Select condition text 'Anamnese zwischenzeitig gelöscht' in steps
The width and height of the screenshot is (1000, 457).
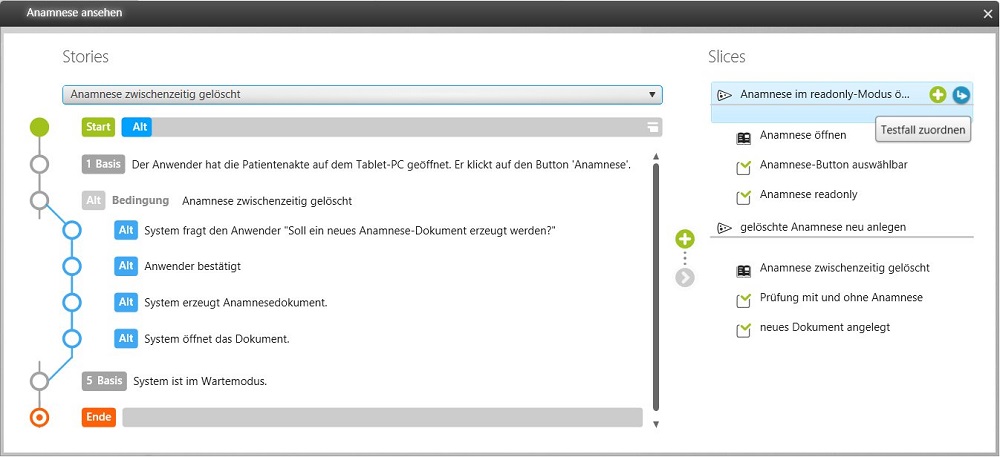(x=267, y=201)
